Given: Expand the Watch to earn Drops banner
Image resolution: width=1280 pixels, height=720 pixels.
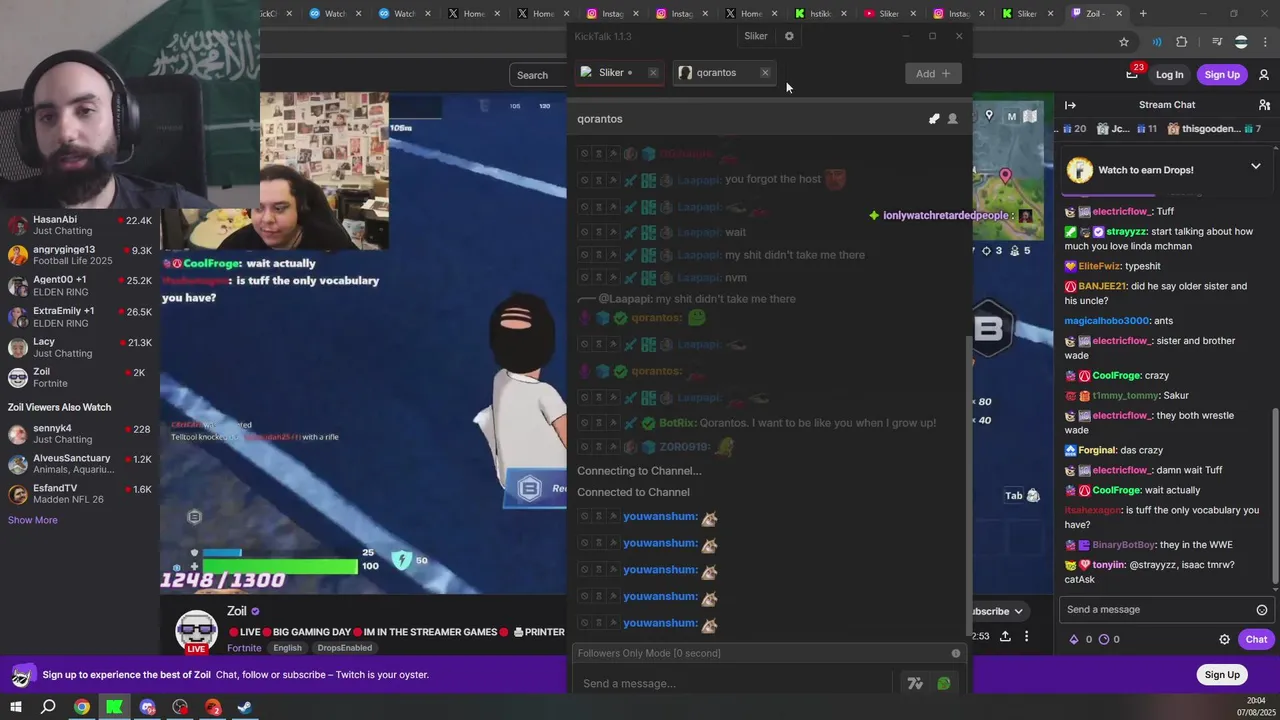Looking at the screenshot, I should [1255, 167].
